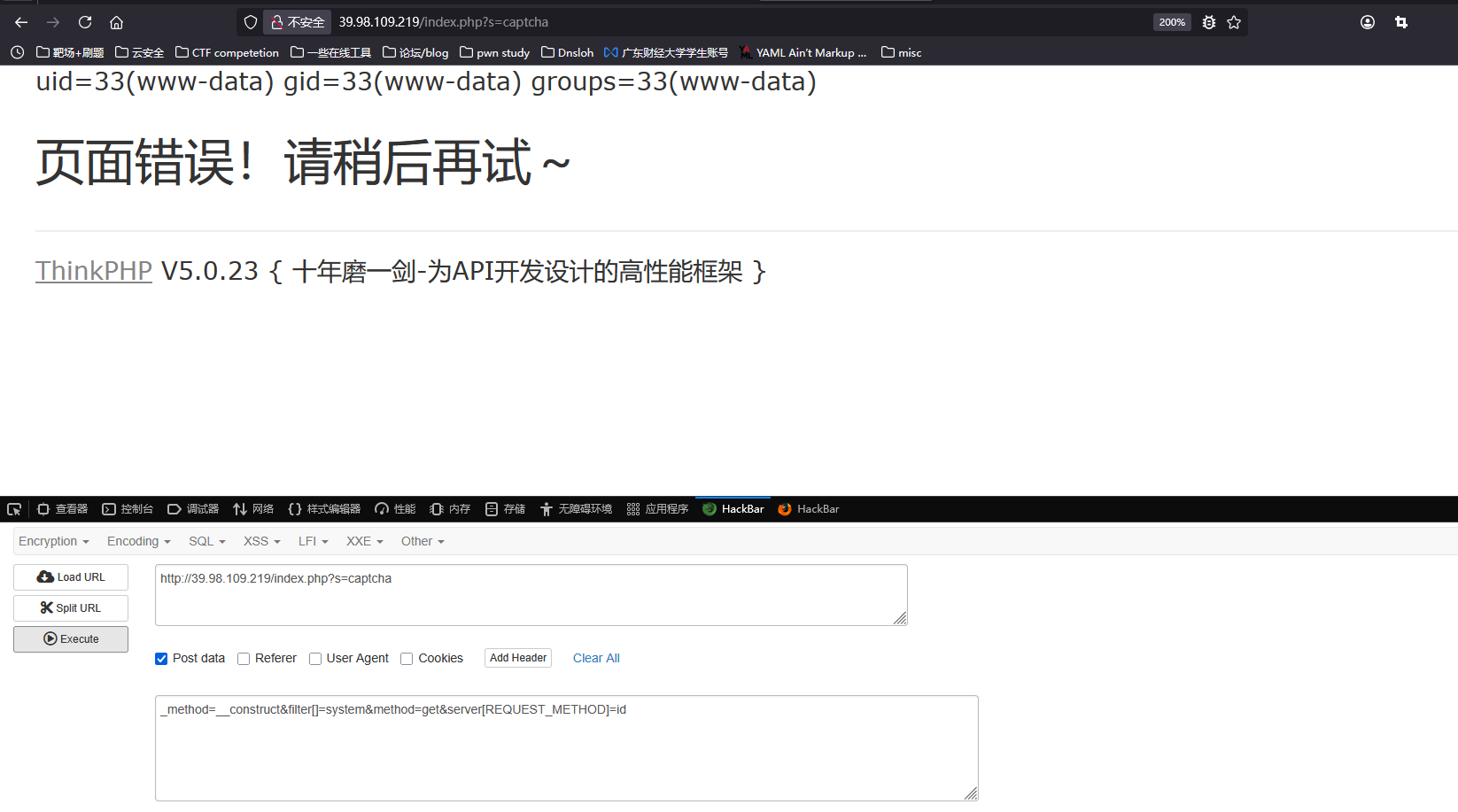Enable the User Agent checkbox
Image resolution: width=1458 pixels, height=812 pixels.
pos(315,659)
